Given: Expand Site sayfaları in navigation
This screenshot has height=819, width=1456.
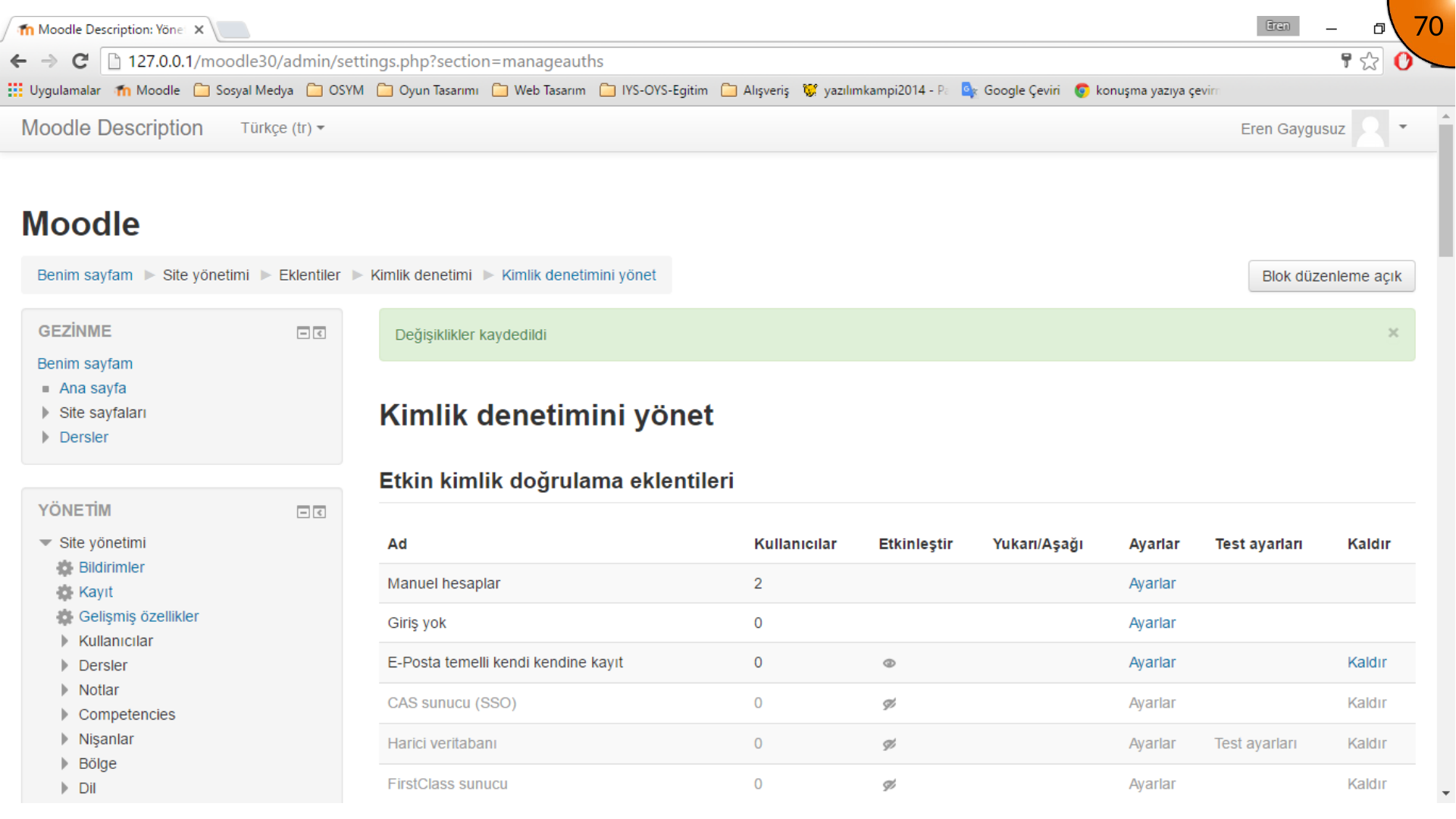Looking at the screenshot, I should (45, 413).
